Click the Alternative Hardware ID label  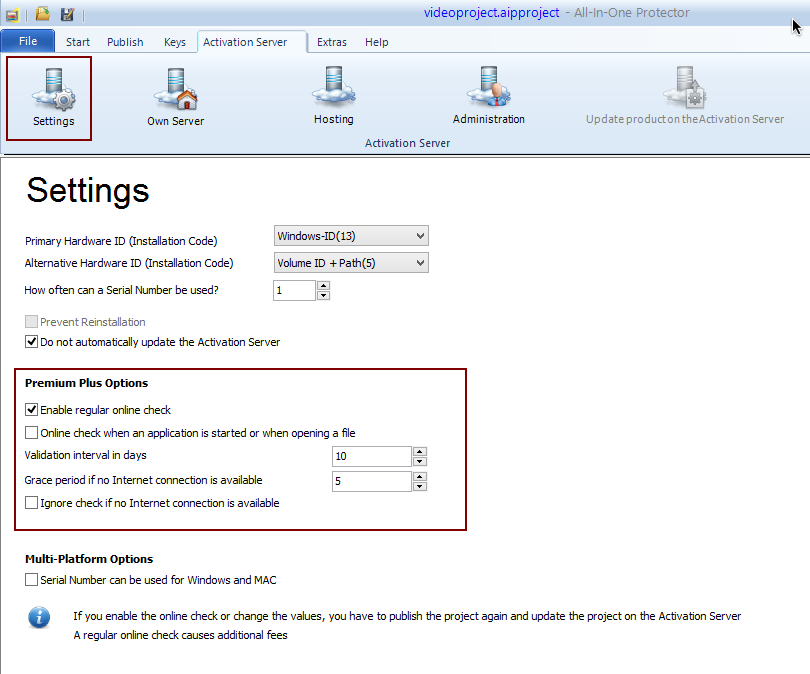129,263
